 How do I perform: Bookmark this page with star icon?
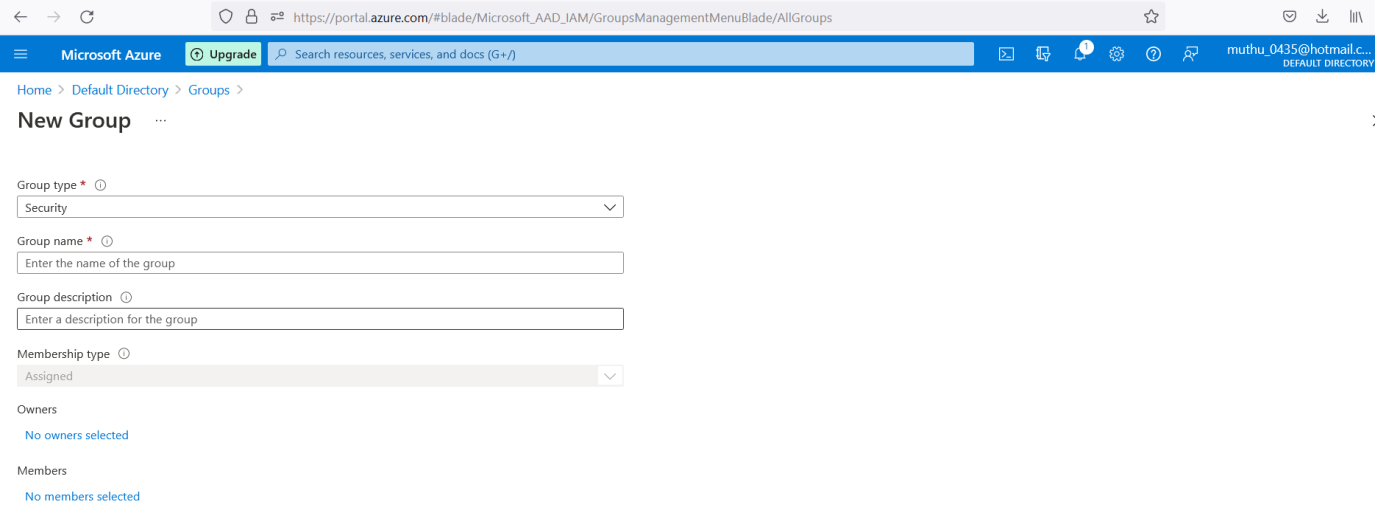tap(1151, 17)
